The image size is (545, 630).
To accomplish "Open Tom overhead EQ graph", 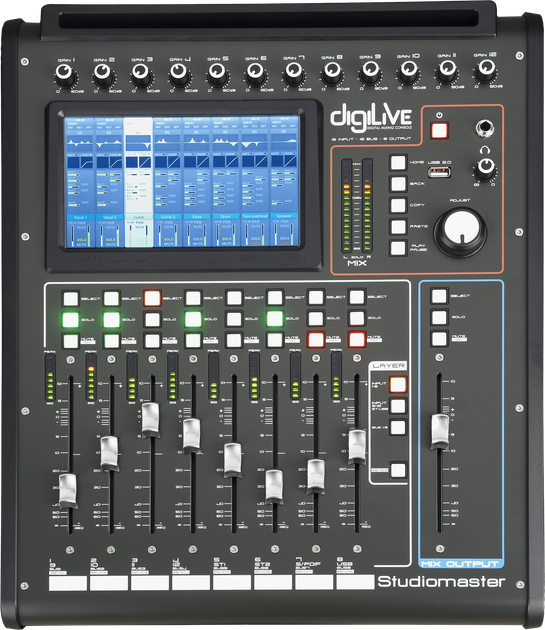I will (255, 143).
